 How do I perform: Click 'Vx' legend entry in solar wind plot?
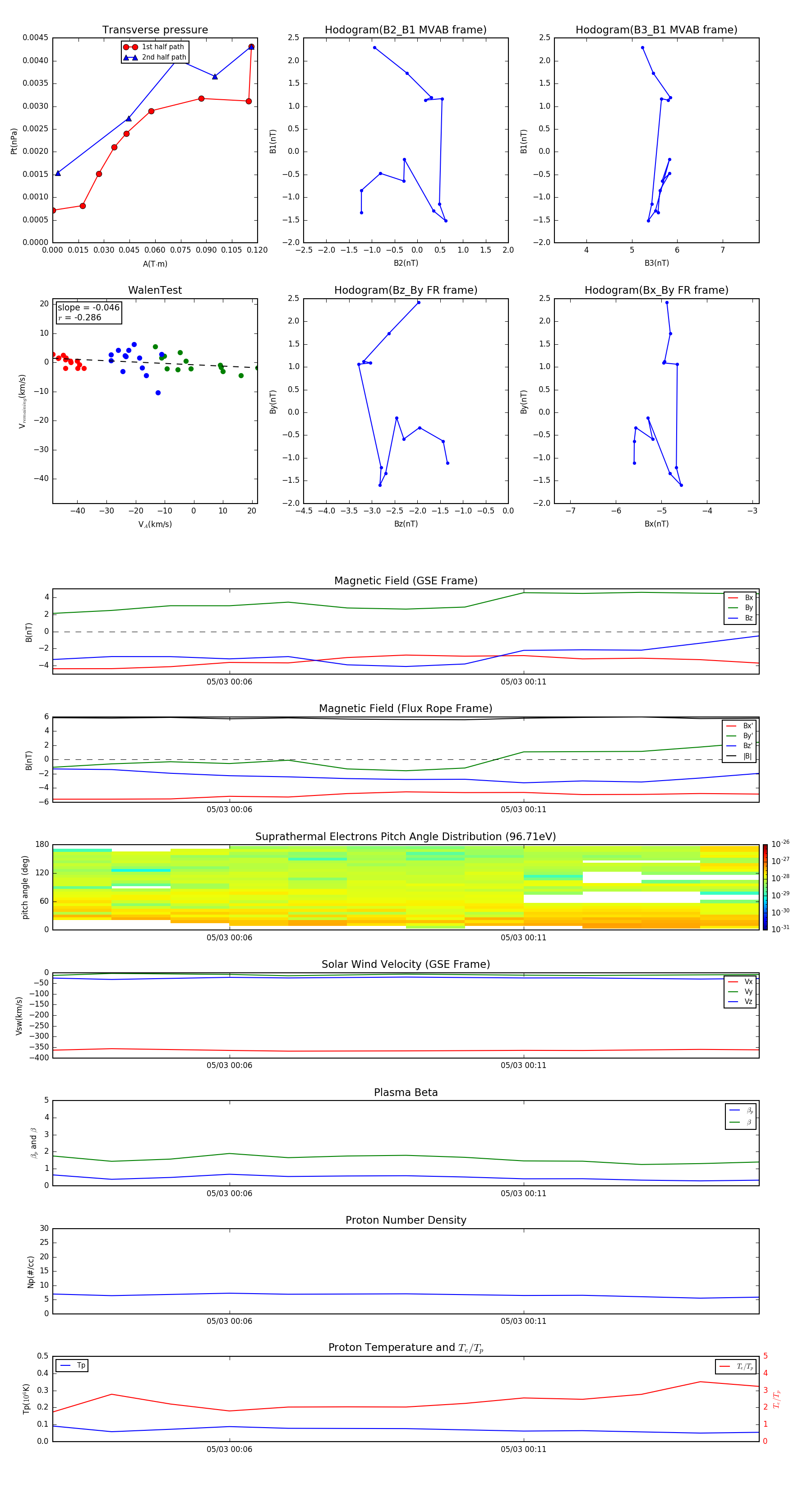[x=740, y=981]
